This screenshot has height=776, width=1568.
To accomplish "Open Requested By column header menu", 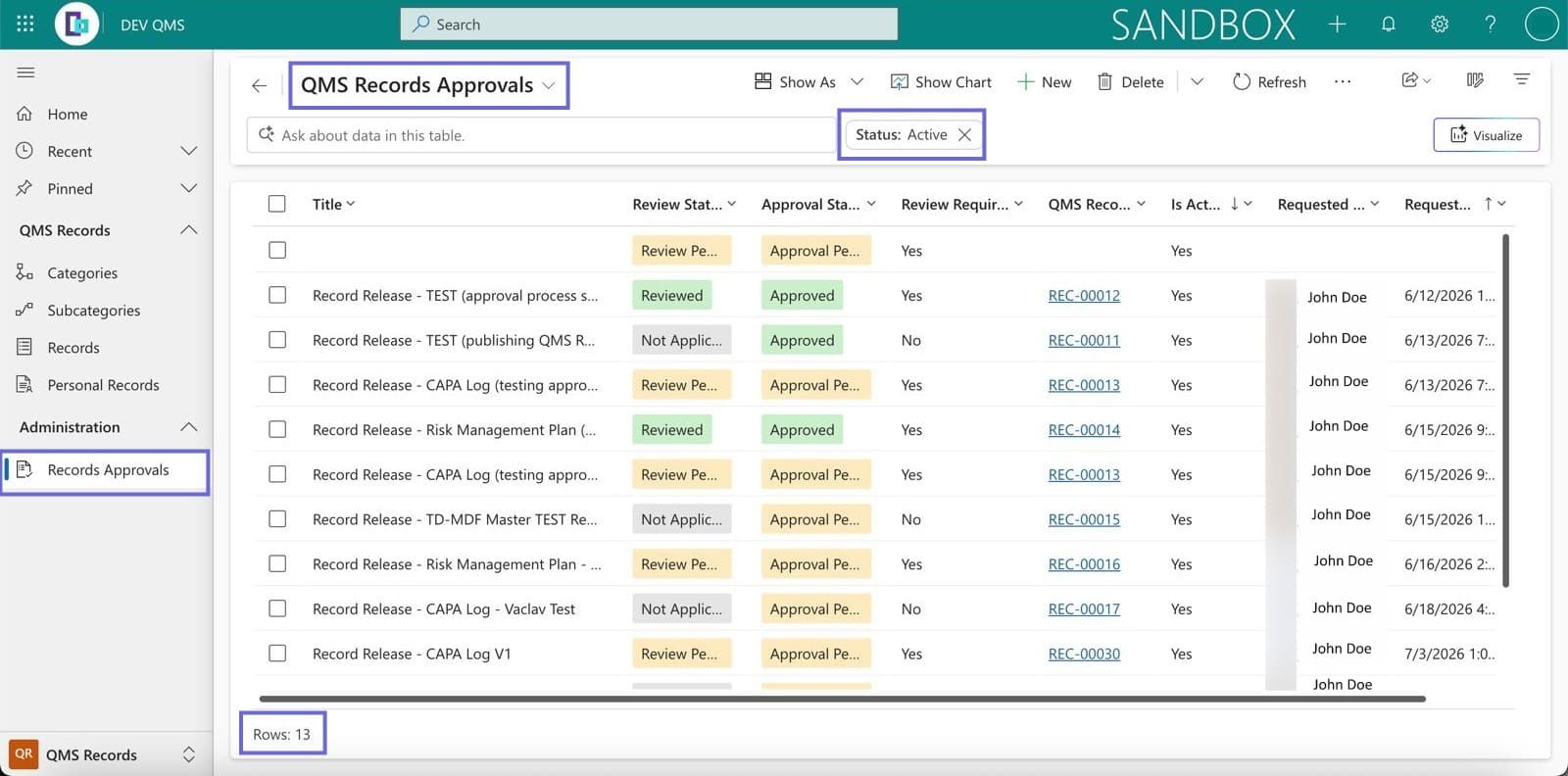I will coord(1328,204).
